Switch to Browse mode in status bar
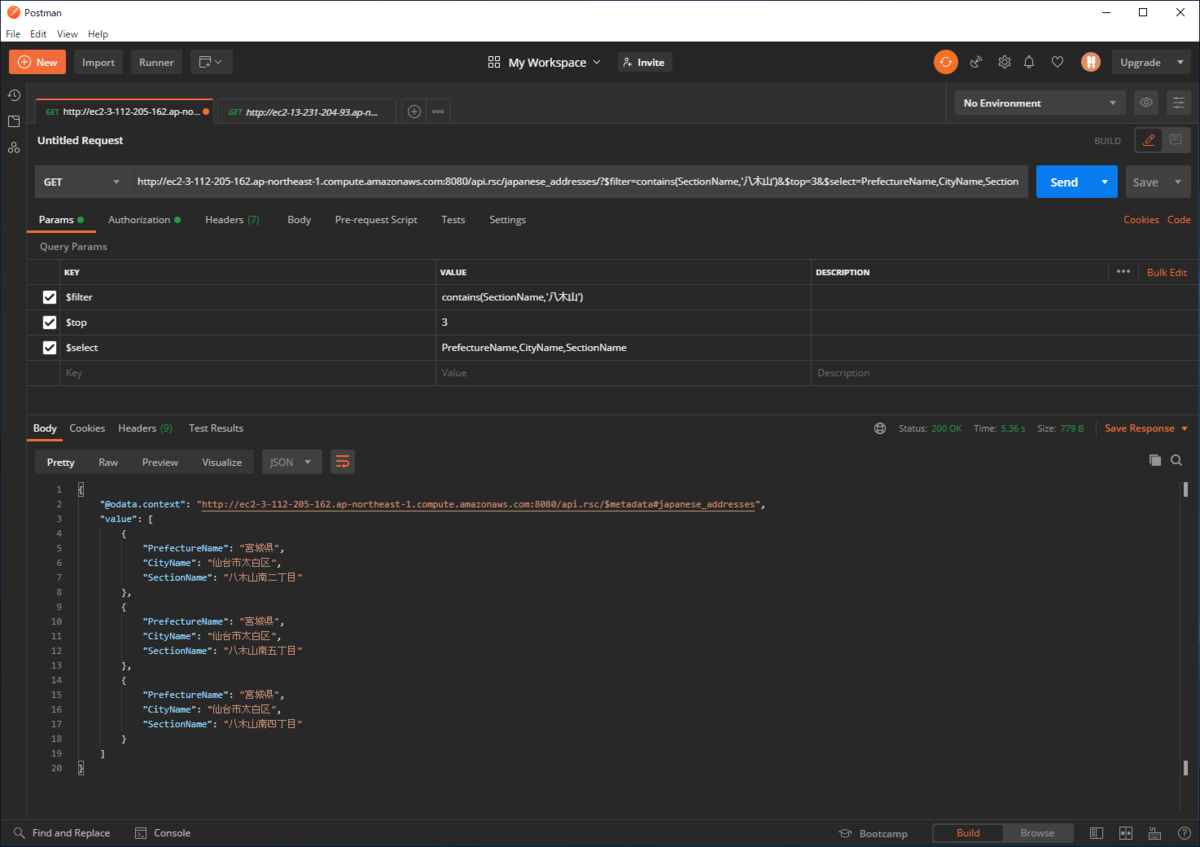Viewport: 1200px width, 847px height. click(x=1037, y=833)
